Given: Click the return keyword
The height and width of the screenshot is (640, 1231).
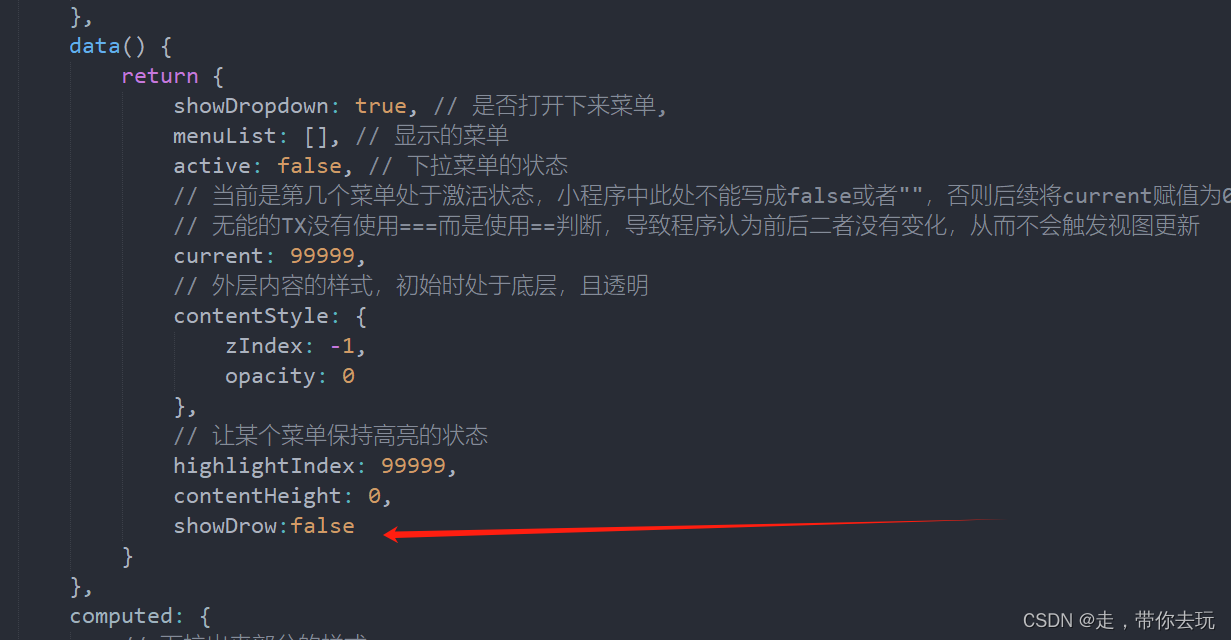Looking at the screenshot, I should pos(160,76).
